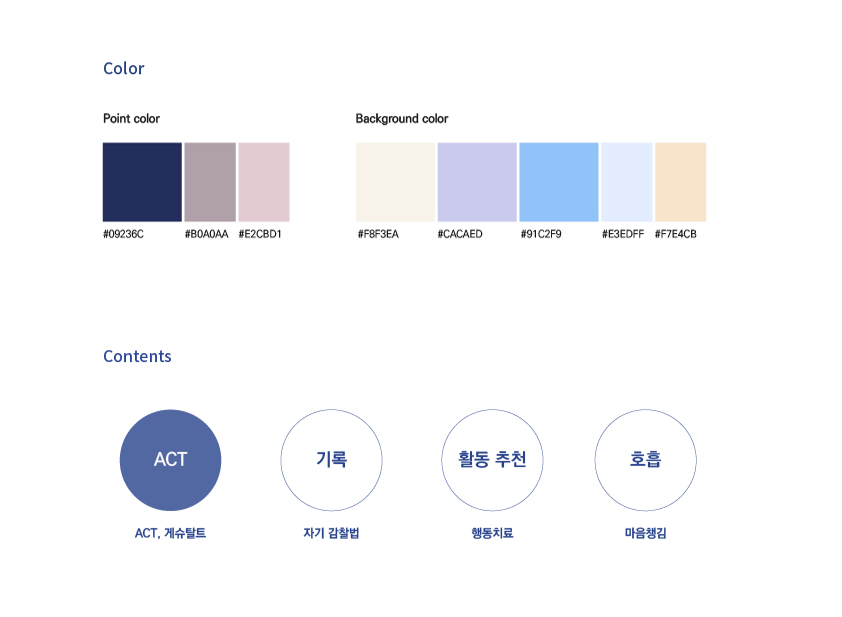Click the dark navy #09236C swatch
The height and width of the screenshot is (617, 842).
(142, 182)
